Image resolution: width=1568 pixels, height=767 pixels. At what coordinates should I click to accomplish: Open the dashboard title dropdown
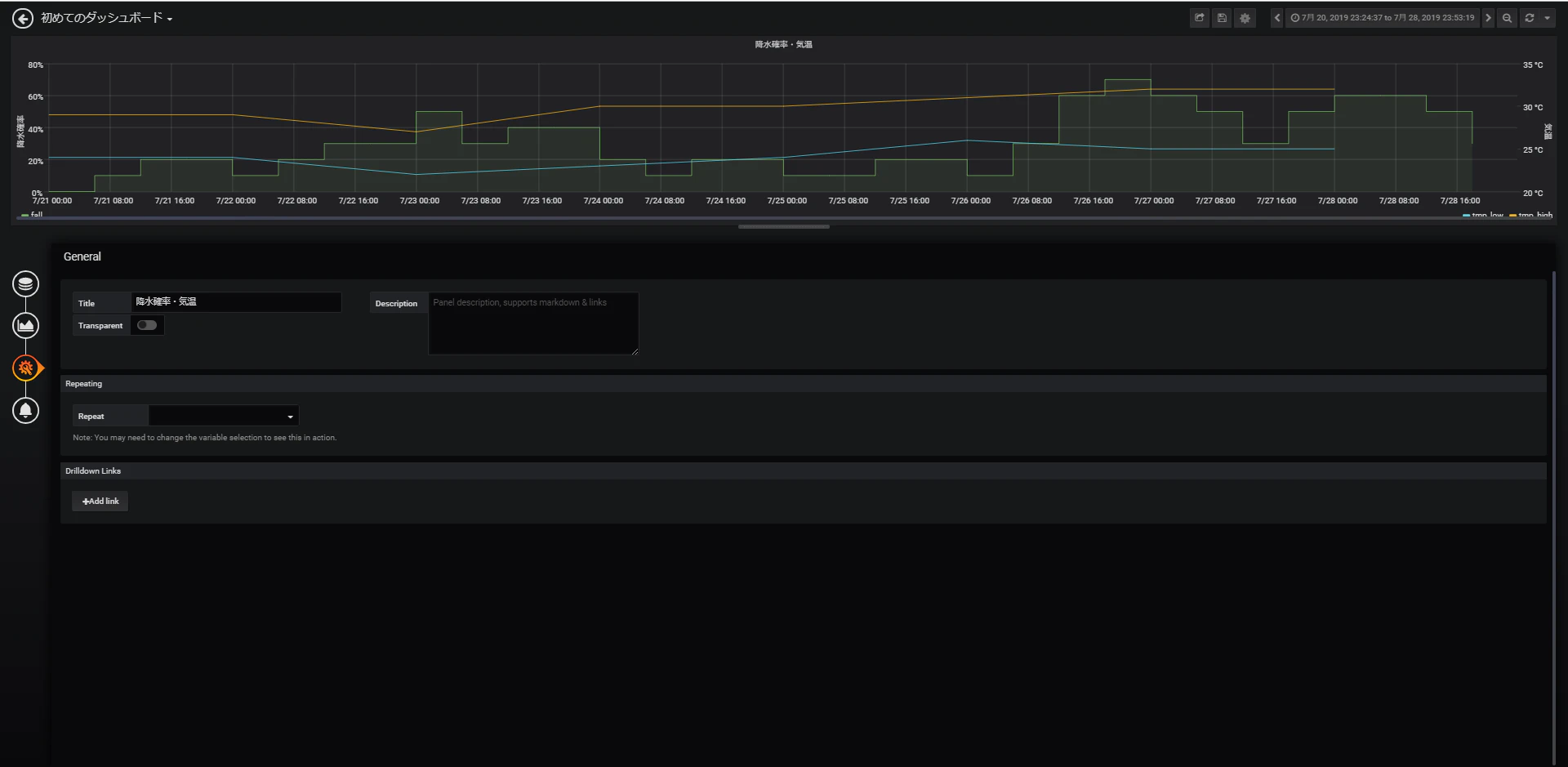[x=106, y=18]
